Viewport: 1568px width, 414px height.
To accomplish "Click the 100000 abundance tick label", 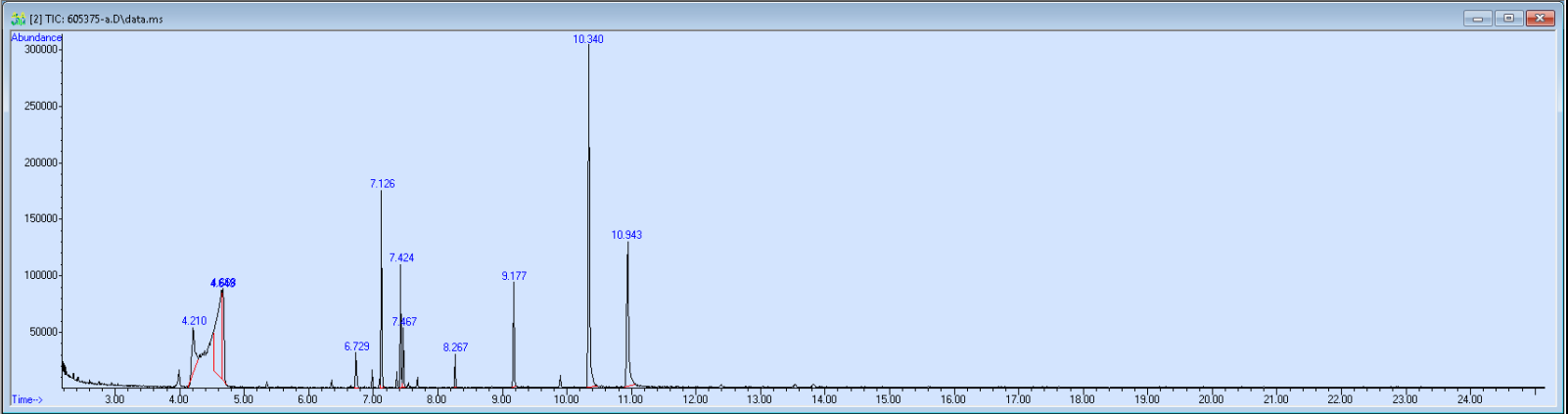I will (41, 276).
